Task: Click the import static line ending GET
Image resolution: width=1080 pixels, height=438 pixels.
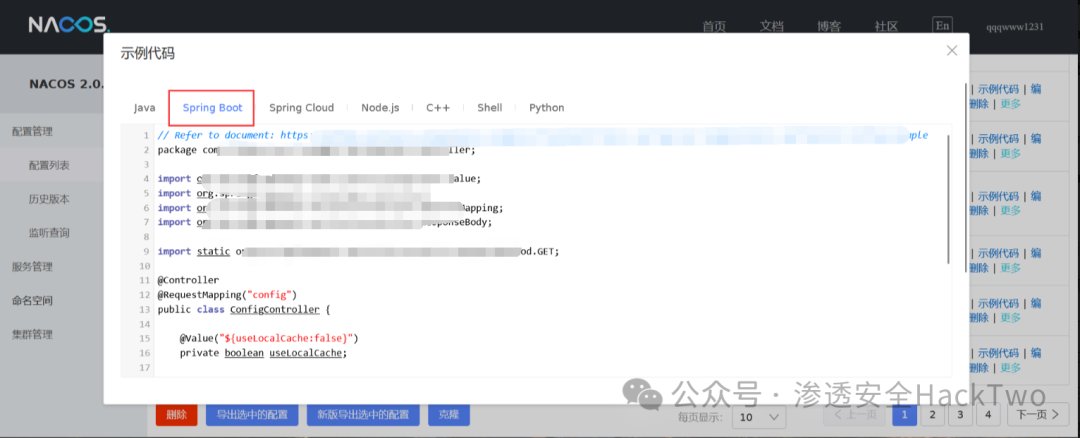Action: (358, 251)
